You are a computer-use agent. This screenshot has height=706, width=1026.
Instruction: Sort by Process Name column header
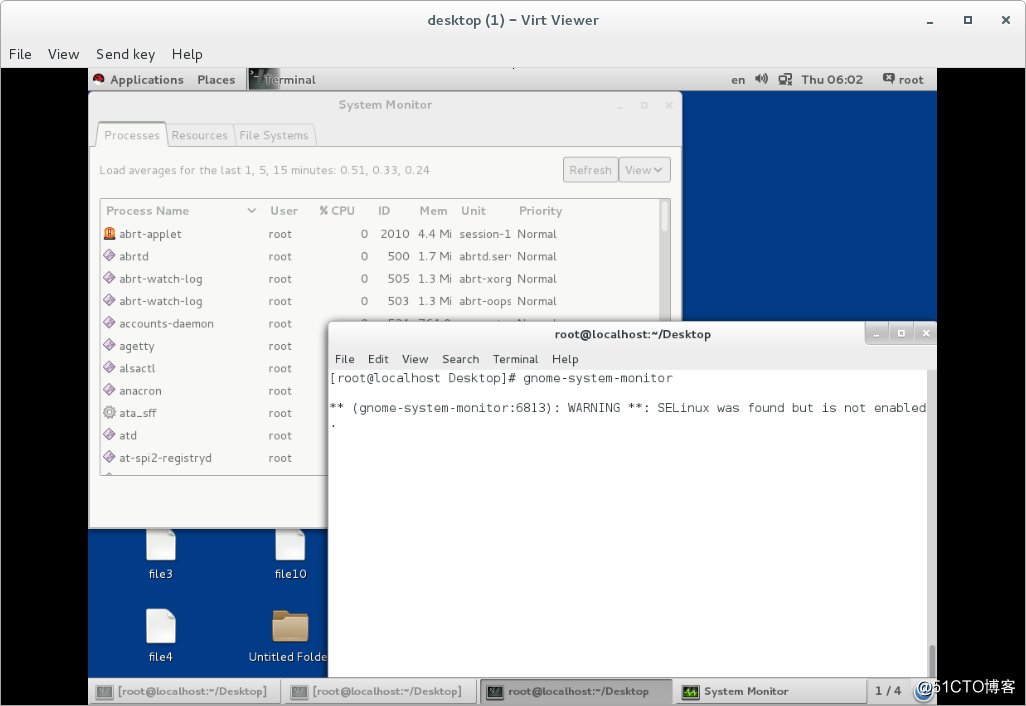pos(181,211)
